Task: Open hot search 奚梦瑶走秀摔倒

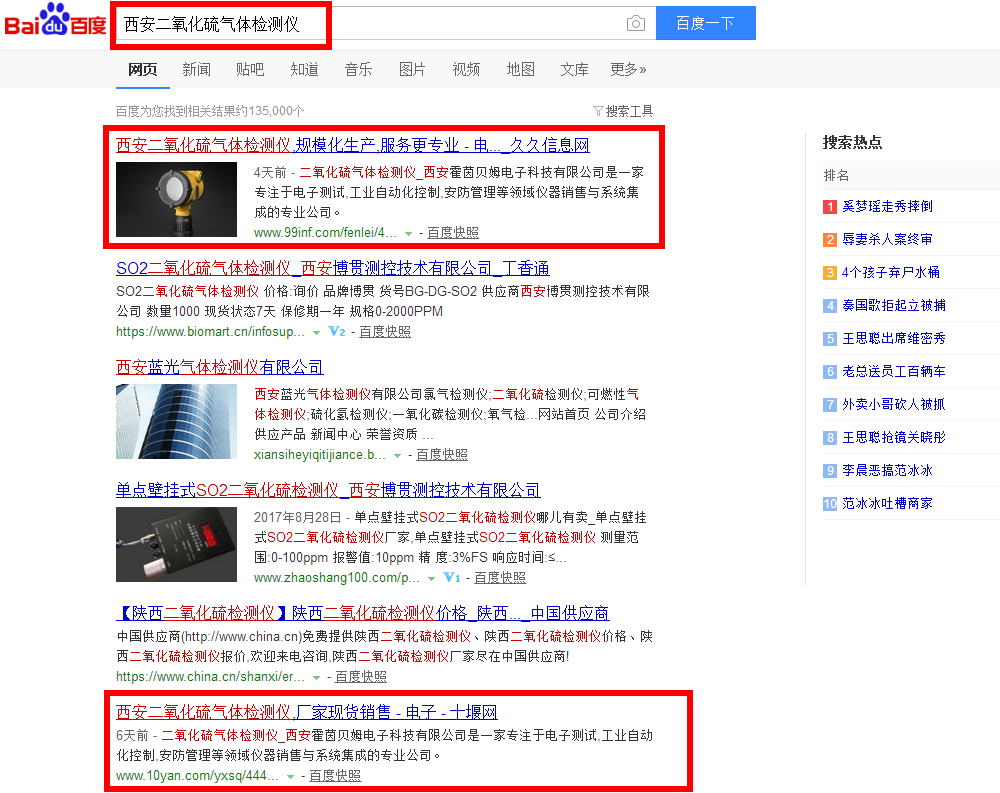Action: [887, 206]
